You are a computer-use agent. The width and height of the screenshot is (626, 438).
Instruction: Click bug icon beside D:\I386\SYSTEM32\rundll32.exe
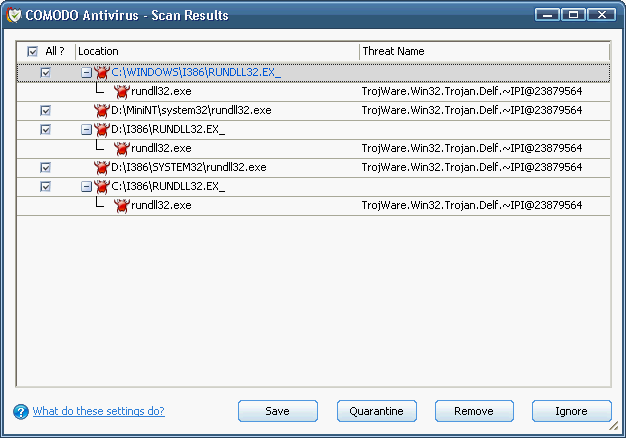tap(102, 168)
